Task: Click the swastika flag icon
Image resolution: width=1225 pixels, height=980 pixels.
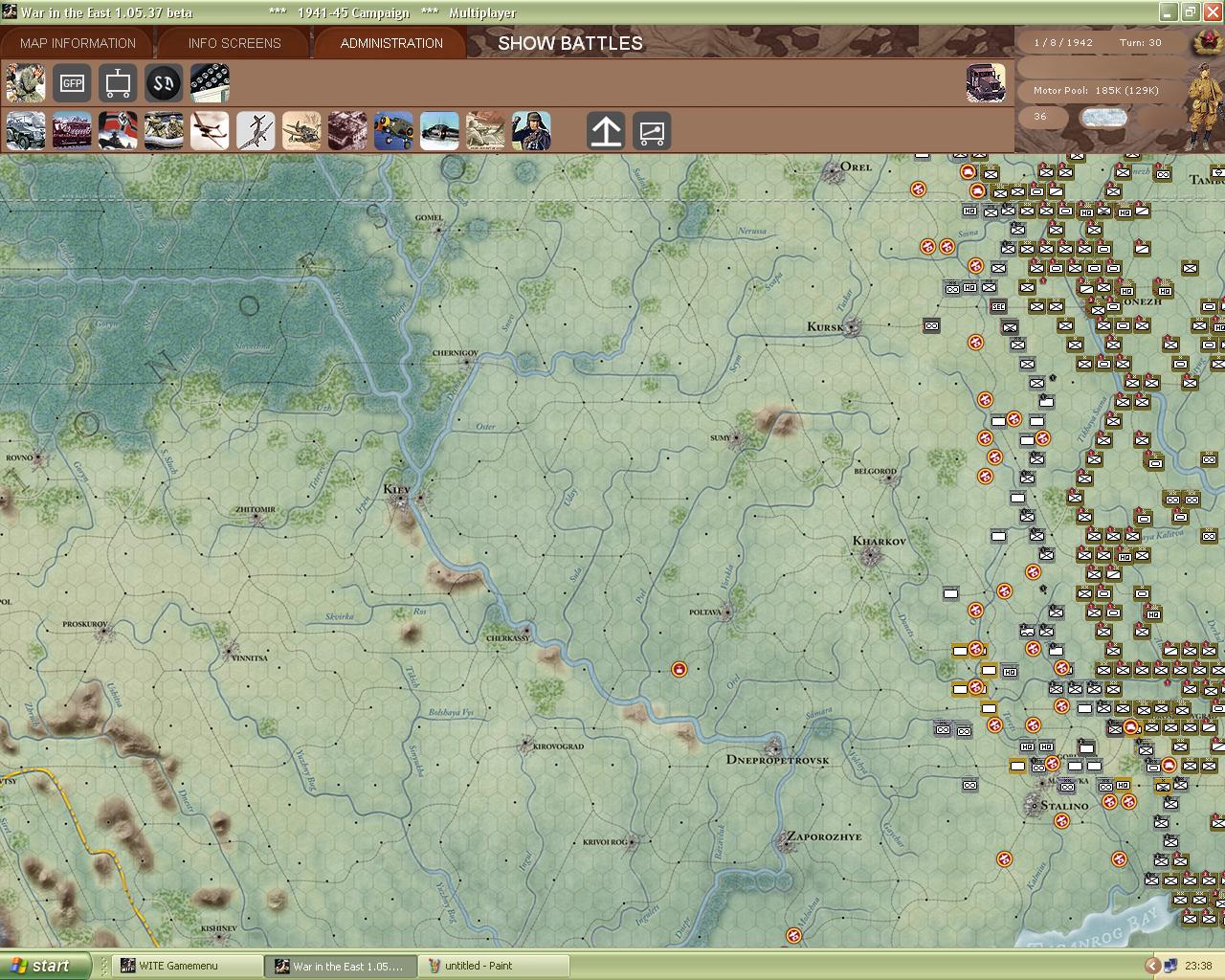Action: [x=118, y=131]
